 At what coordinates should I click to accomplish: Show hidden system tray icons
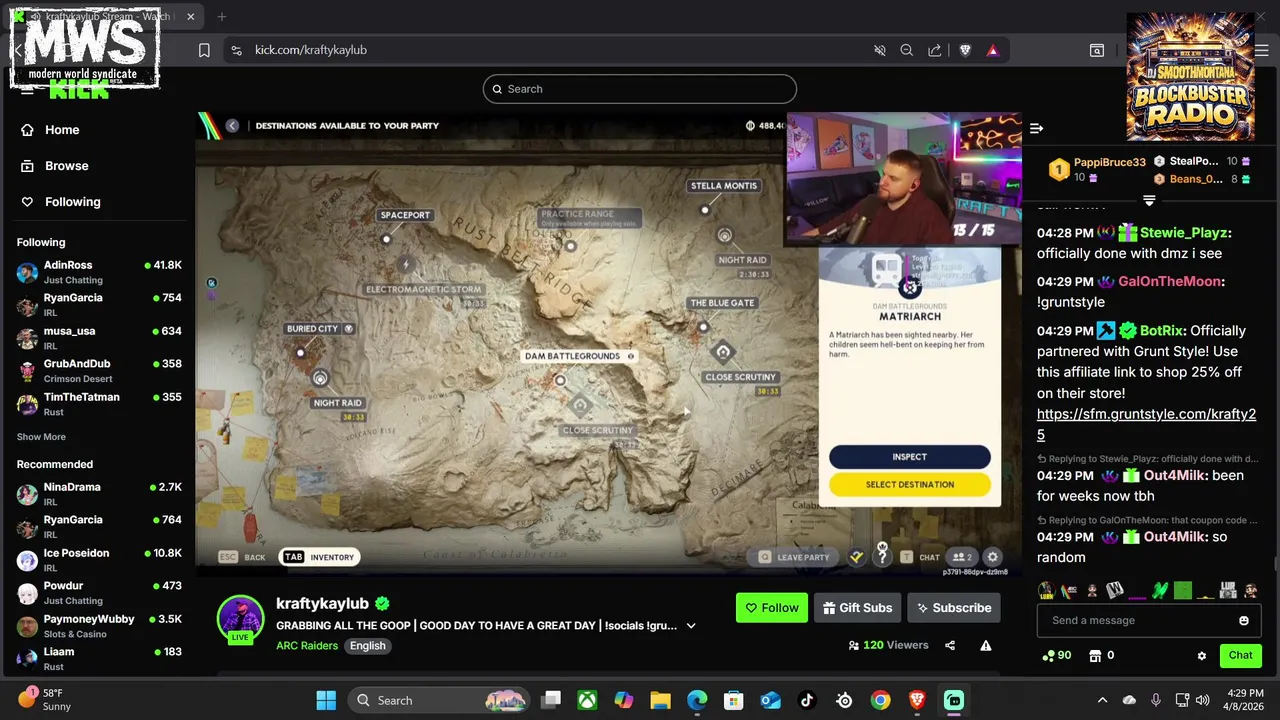1102,700
